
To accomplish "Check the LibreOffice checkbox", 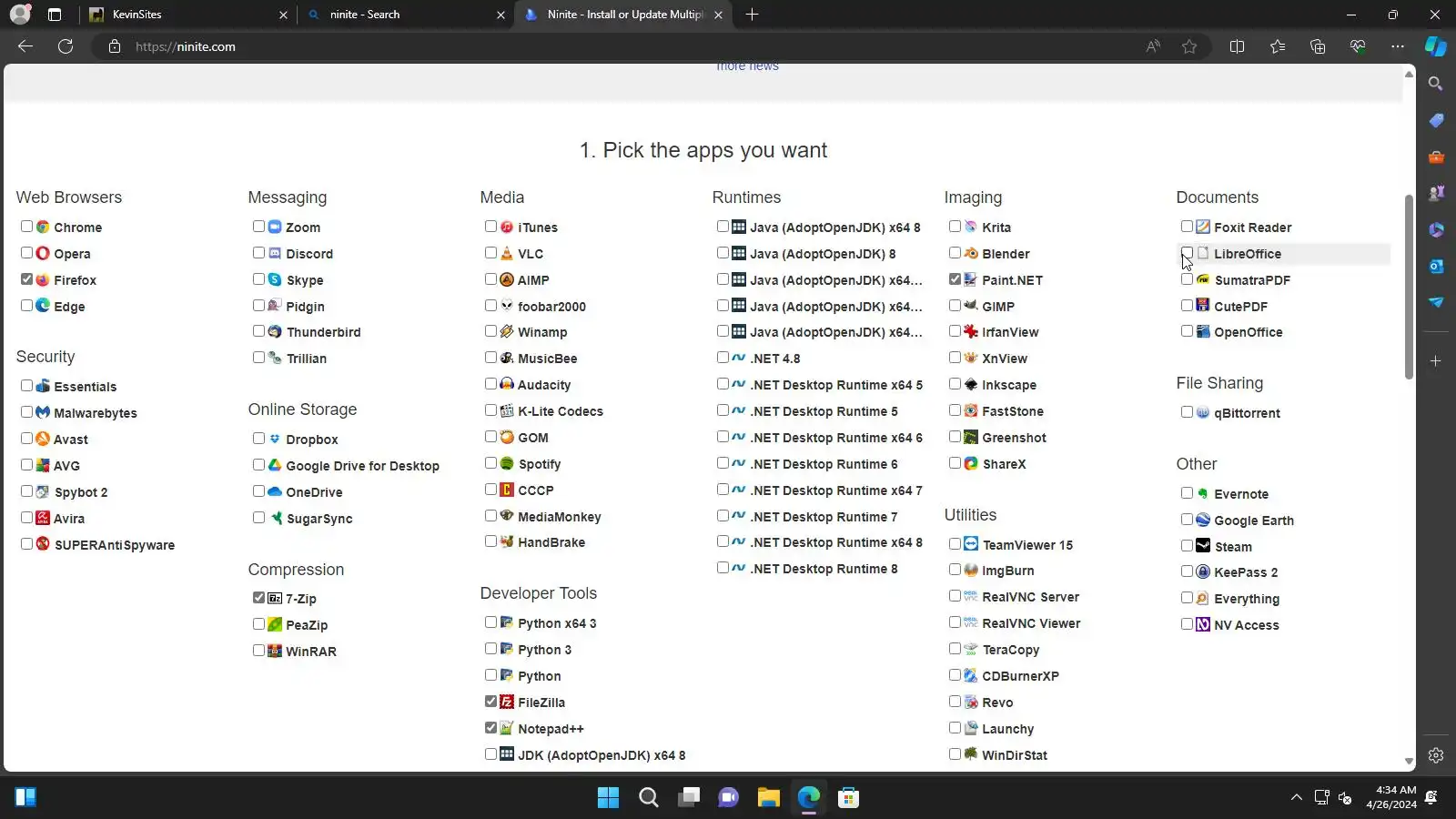I will click(1187, 253).
